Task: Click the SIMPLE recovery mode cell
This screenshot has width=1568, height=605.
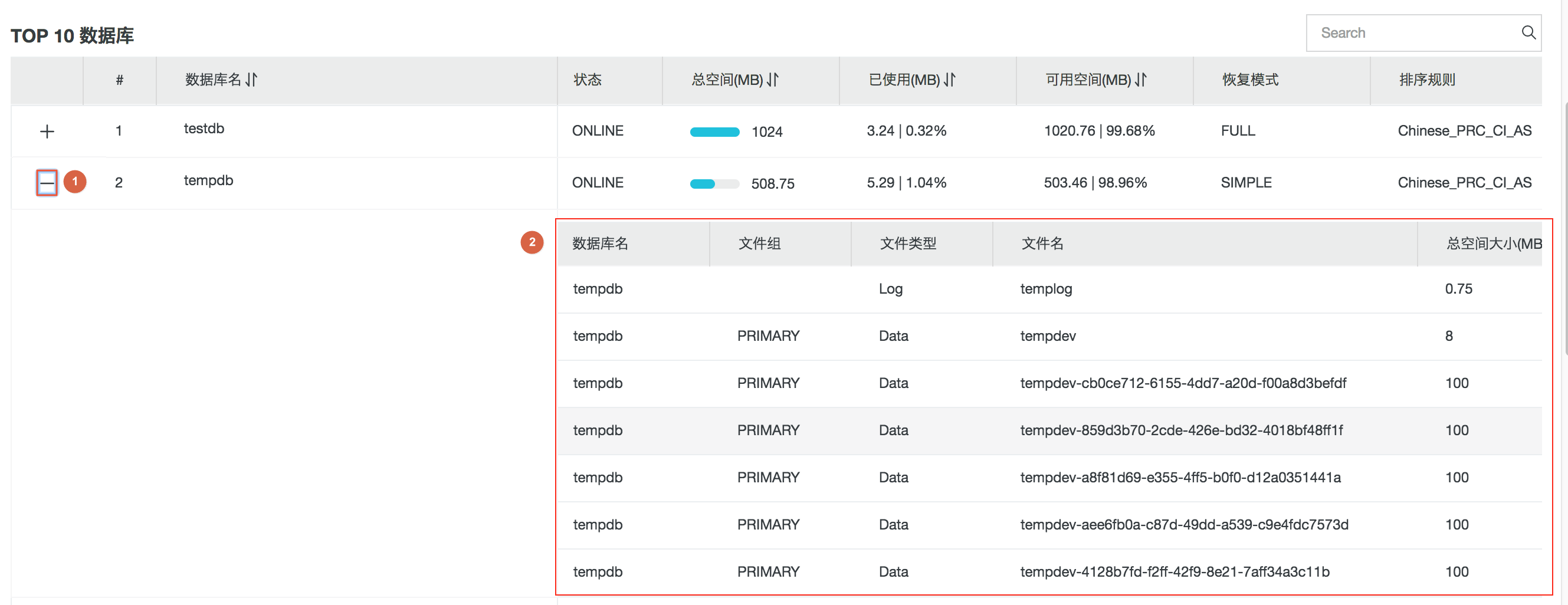Action: click(x=1246, y=183)
